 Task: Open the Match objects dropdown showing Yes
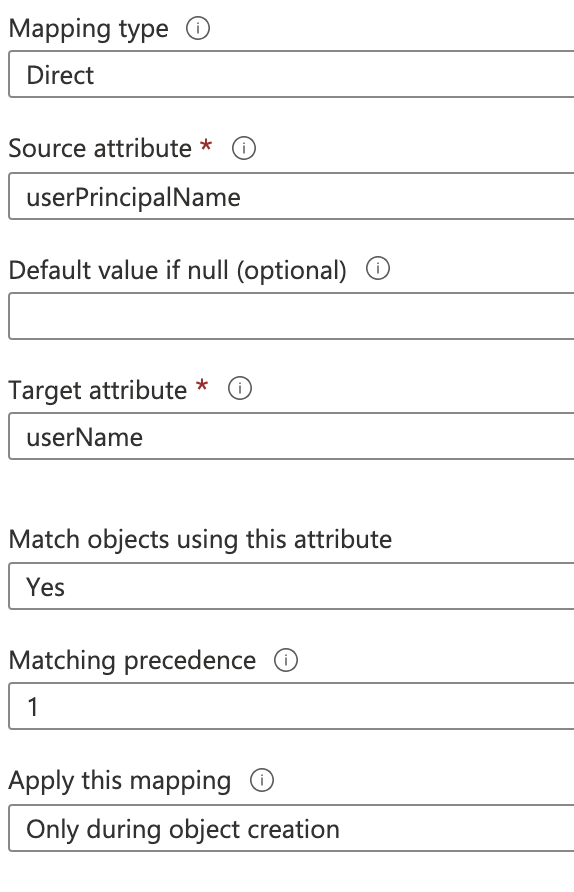(x=291, y=586)
